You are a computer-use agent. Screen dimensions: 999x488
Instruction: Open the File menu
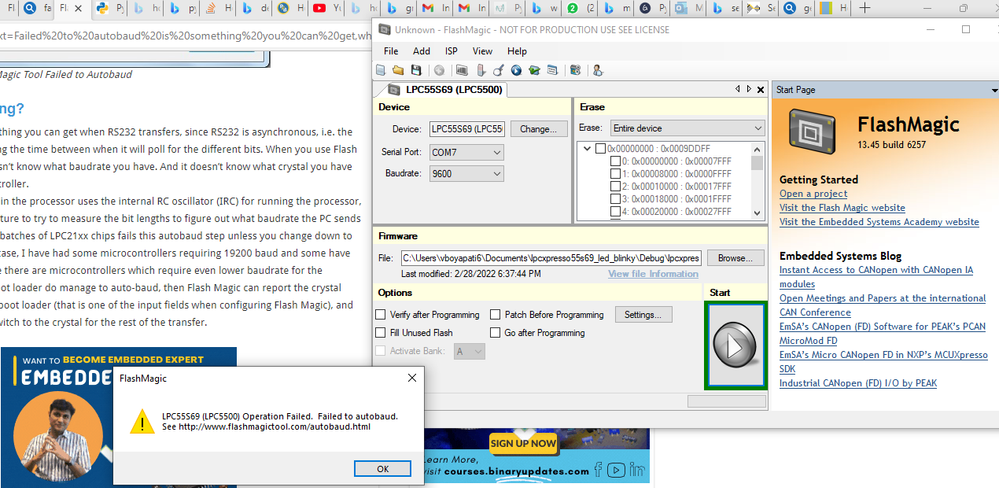point(391,51)
